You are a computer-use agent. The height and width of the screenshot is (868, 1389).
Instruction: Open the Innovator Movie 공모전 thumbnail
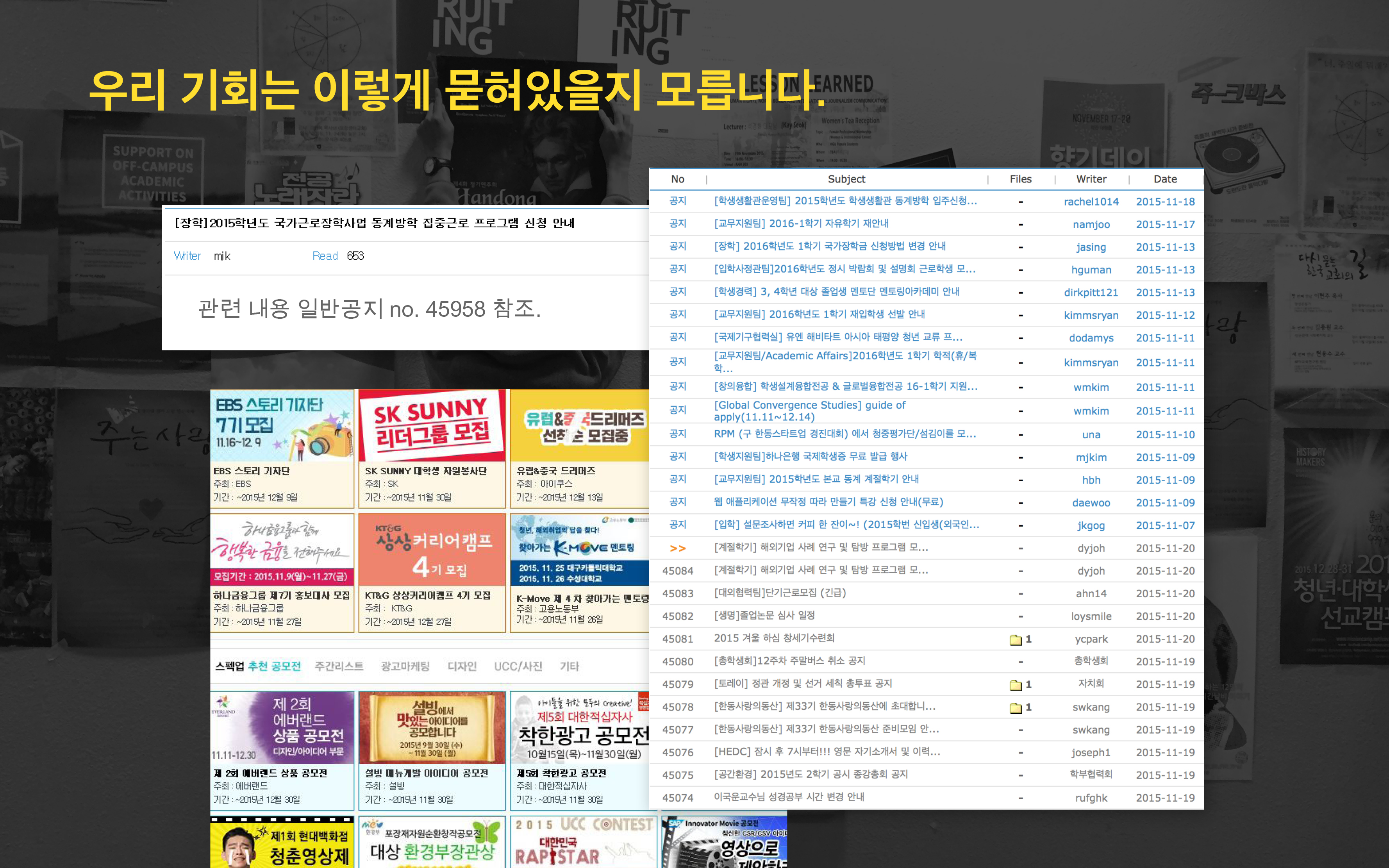point(724,842)
